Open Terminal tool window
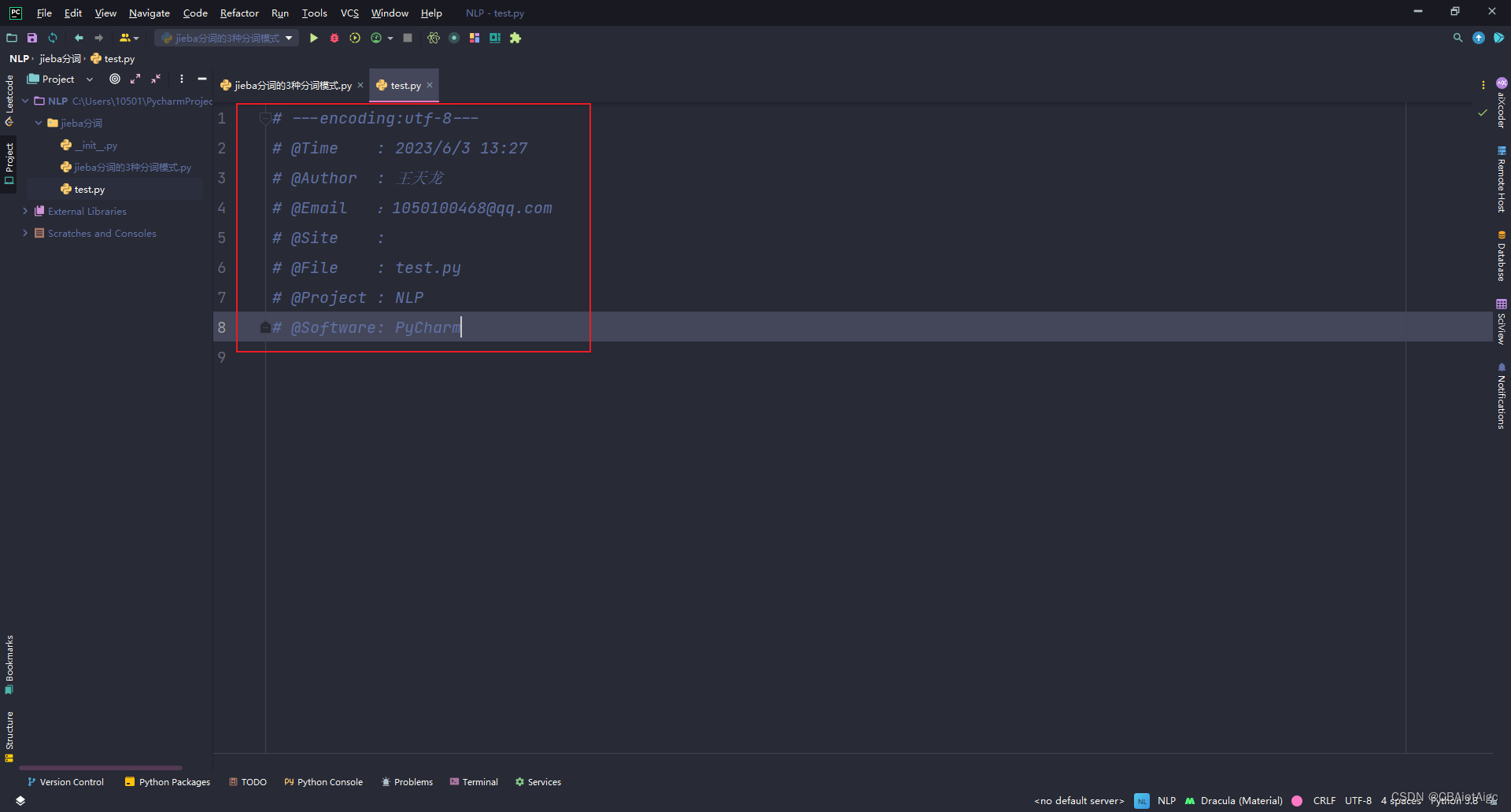1511x812 pixels. click(x=474, y=781)
